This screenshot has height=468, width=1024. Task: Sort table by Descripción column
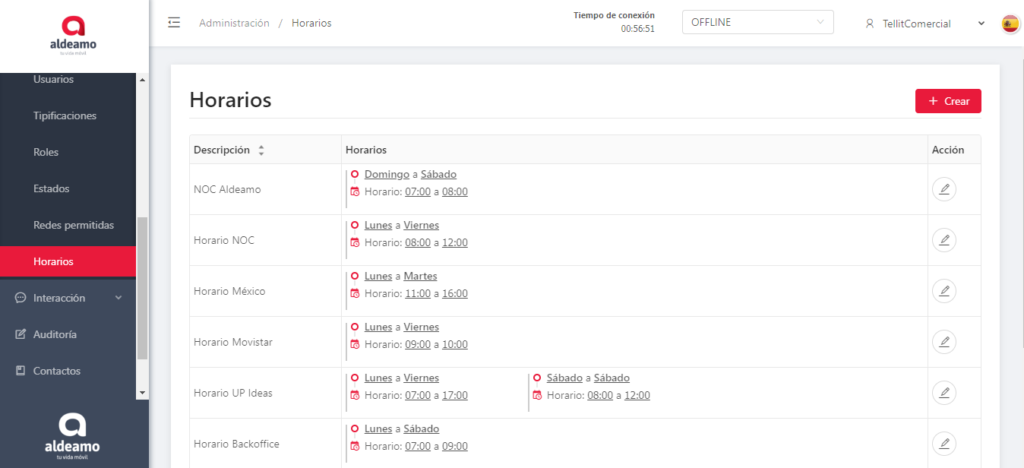(x=261, y=150)
